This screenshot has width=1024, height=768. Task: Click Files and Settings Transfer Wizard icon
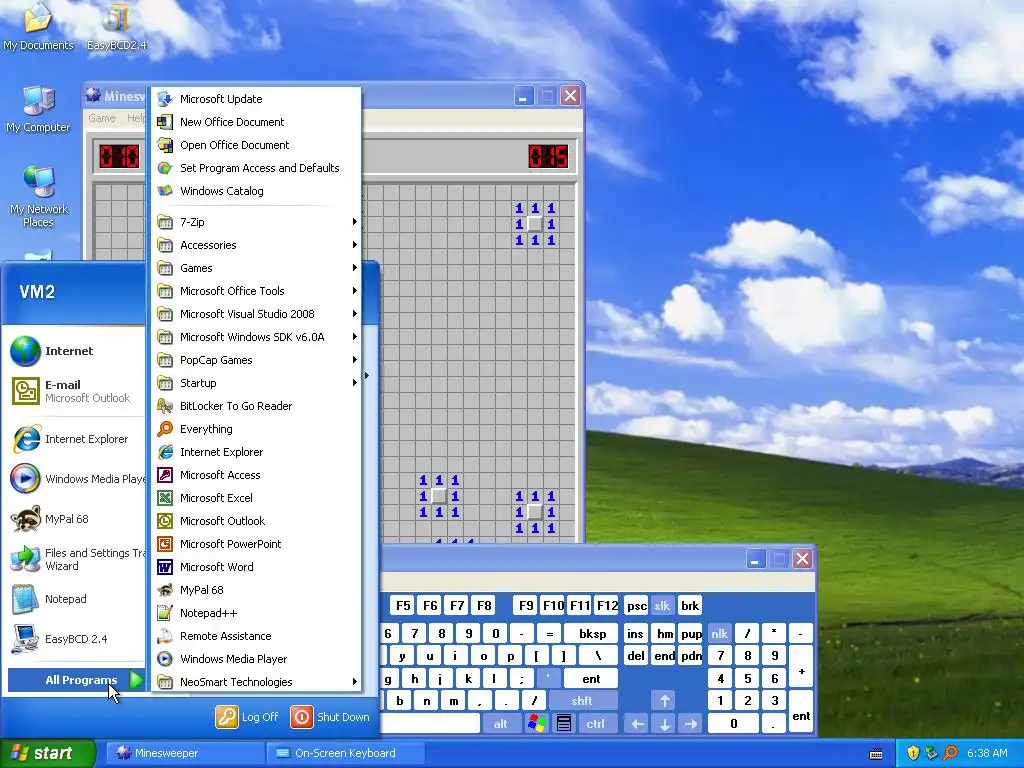pos(25,559)
